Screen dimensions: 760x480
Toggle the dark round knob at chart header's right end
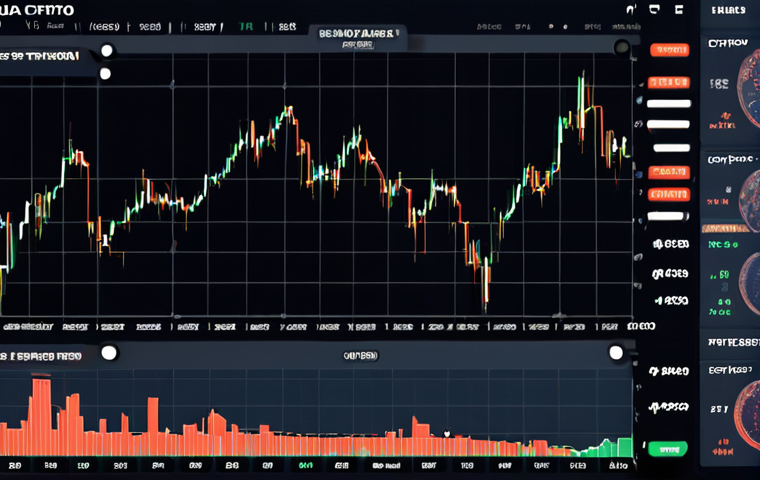coord(621,48)
